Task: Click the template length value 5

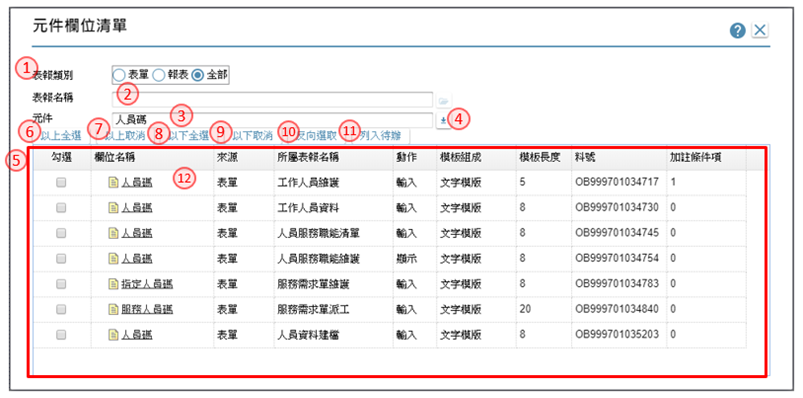Action: point(522,182)
